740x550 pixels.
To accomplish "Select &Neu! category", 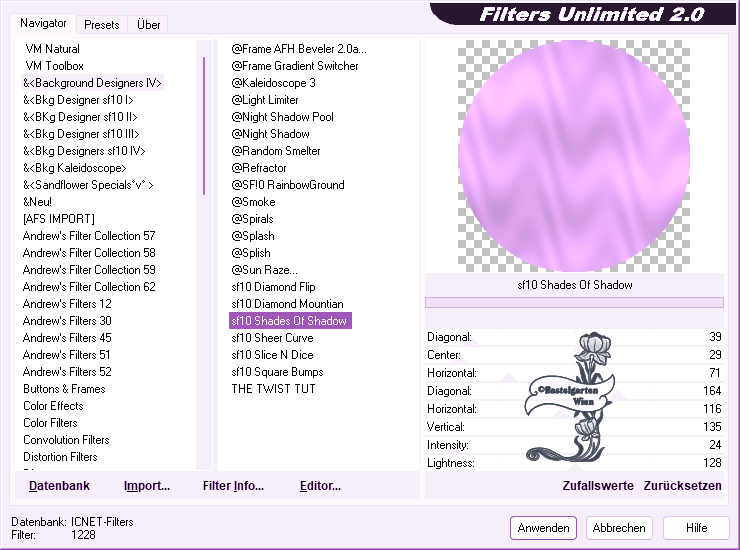I will coord(37,202).
